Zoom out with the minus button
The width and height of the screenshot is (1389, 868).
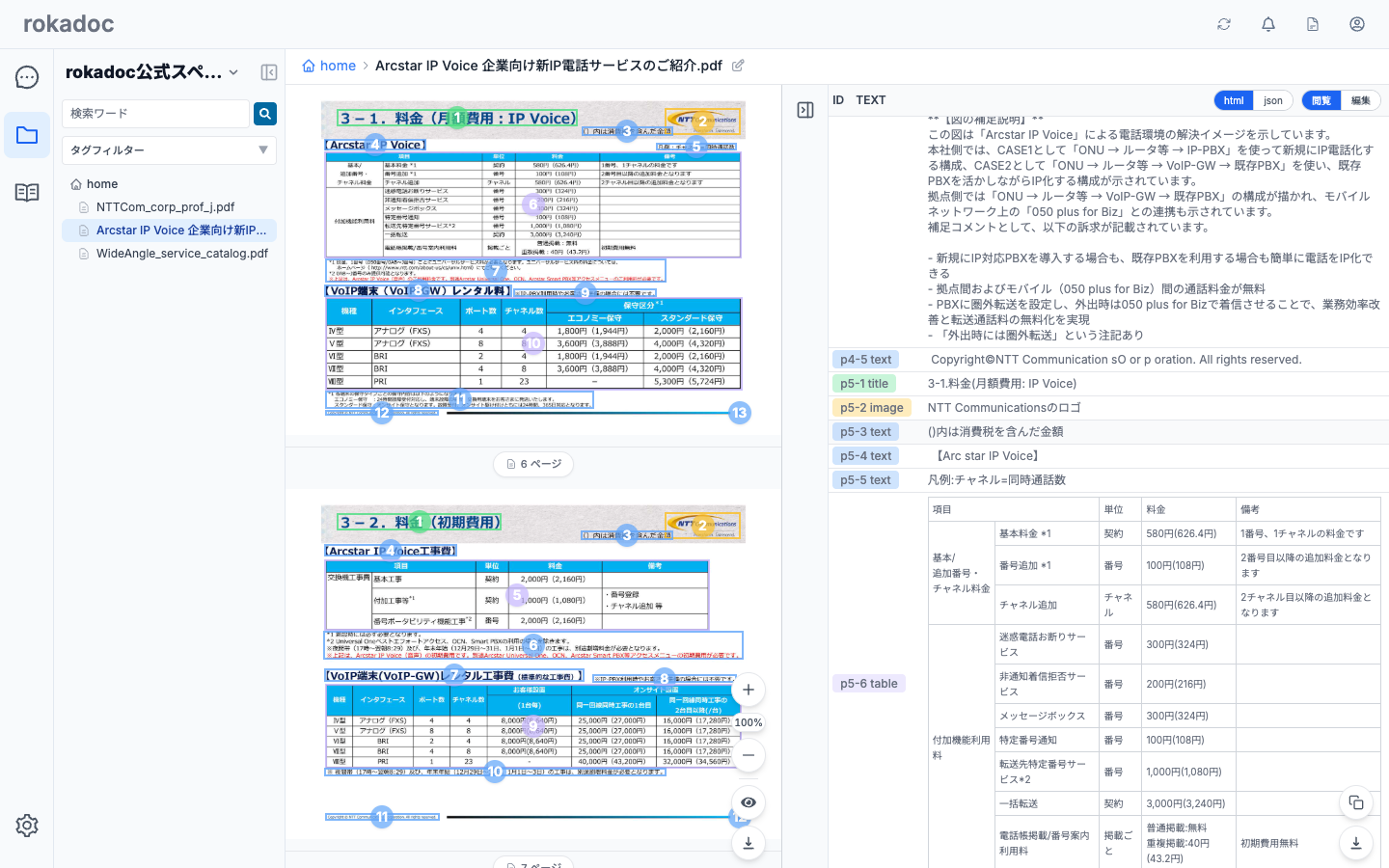pos(749,755)
